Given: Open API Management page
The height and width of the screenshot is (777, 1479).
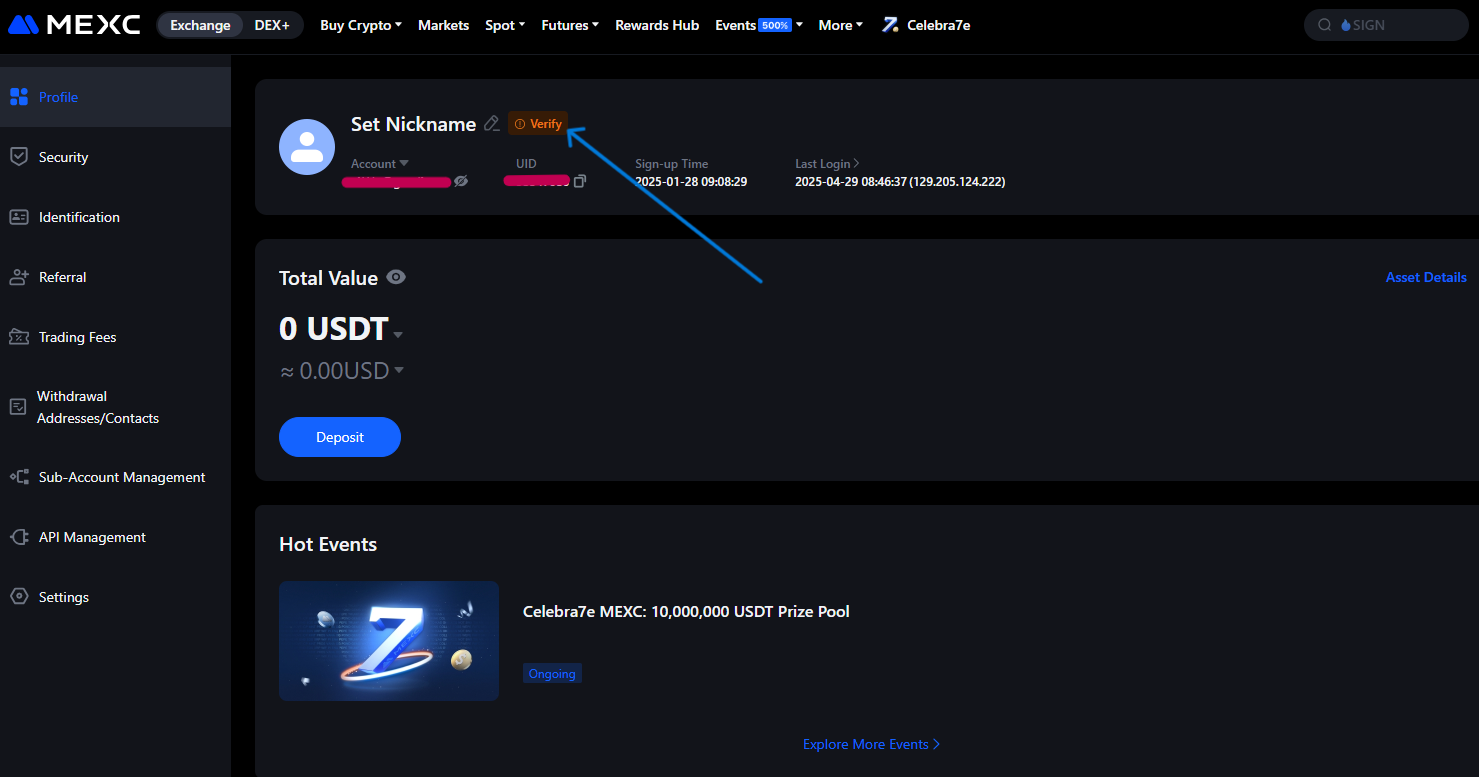Looking at the screenshot, I should tap(115, 537).
